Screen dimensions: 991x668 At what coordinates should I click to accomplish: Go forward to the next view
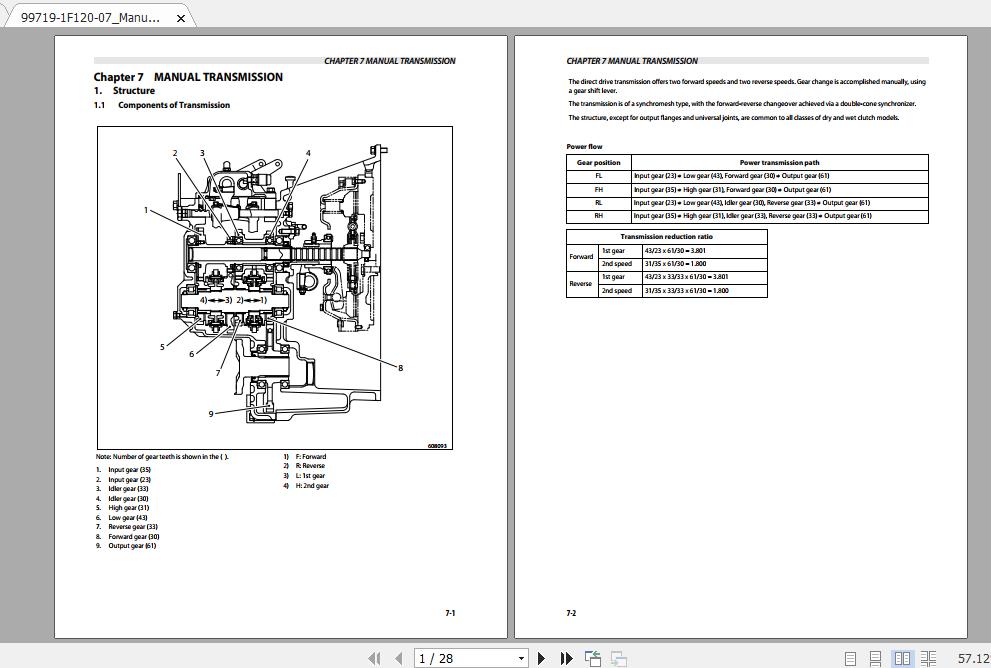pyautogui.click(x=616, y=658)
